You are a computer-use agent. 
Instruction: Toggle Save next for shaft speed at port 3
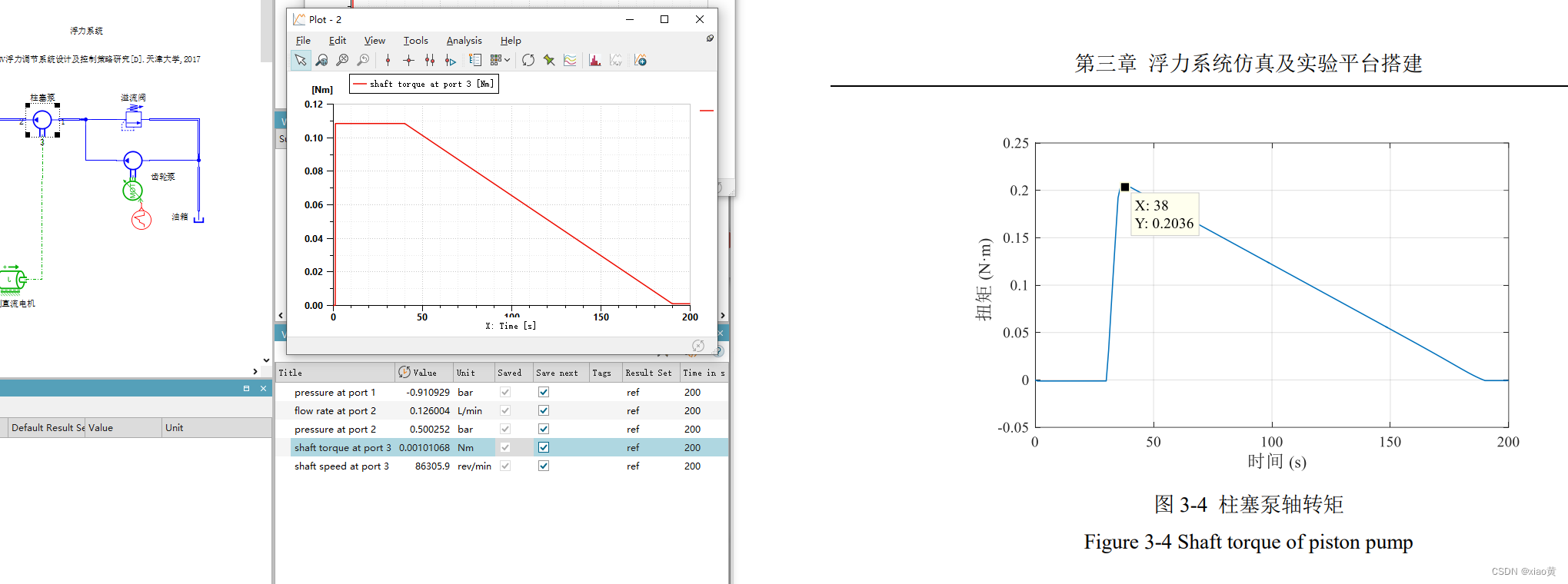click(544, 466)
